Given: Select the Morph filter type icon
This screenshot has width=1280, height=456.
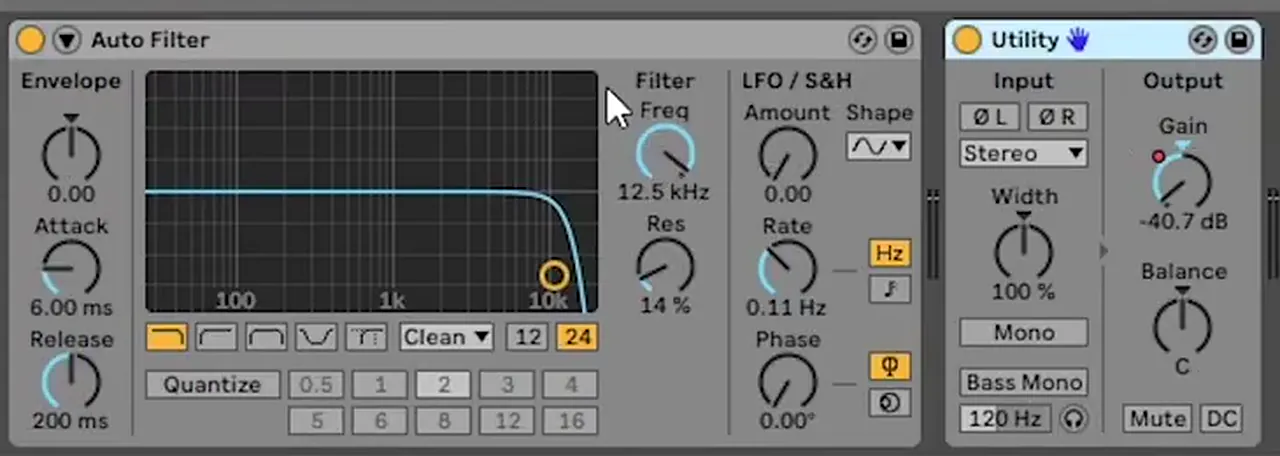Looking at the screenshot, I should (366, 337).
